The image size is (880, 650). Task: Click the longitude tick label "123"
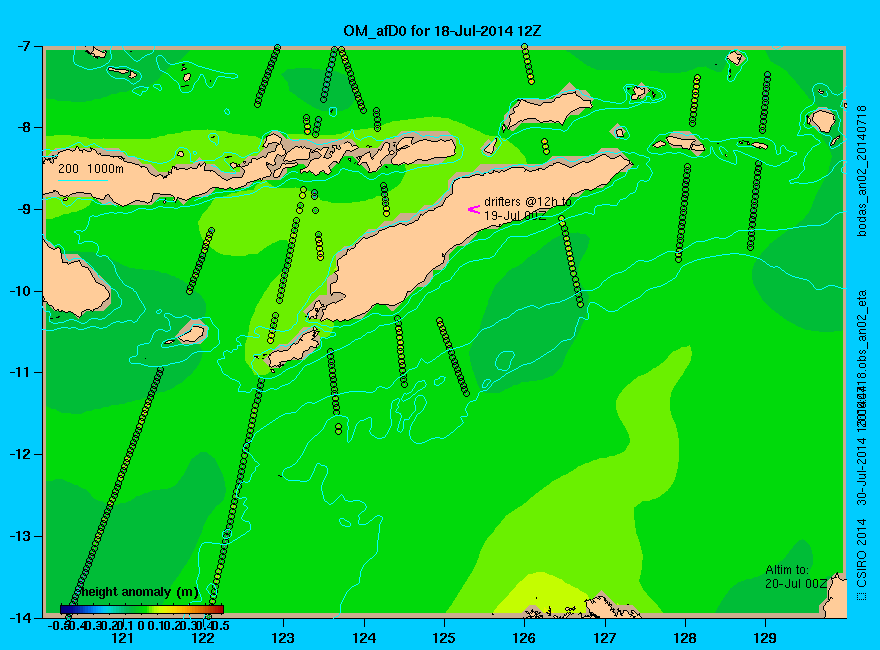click(x=283, y=638)
